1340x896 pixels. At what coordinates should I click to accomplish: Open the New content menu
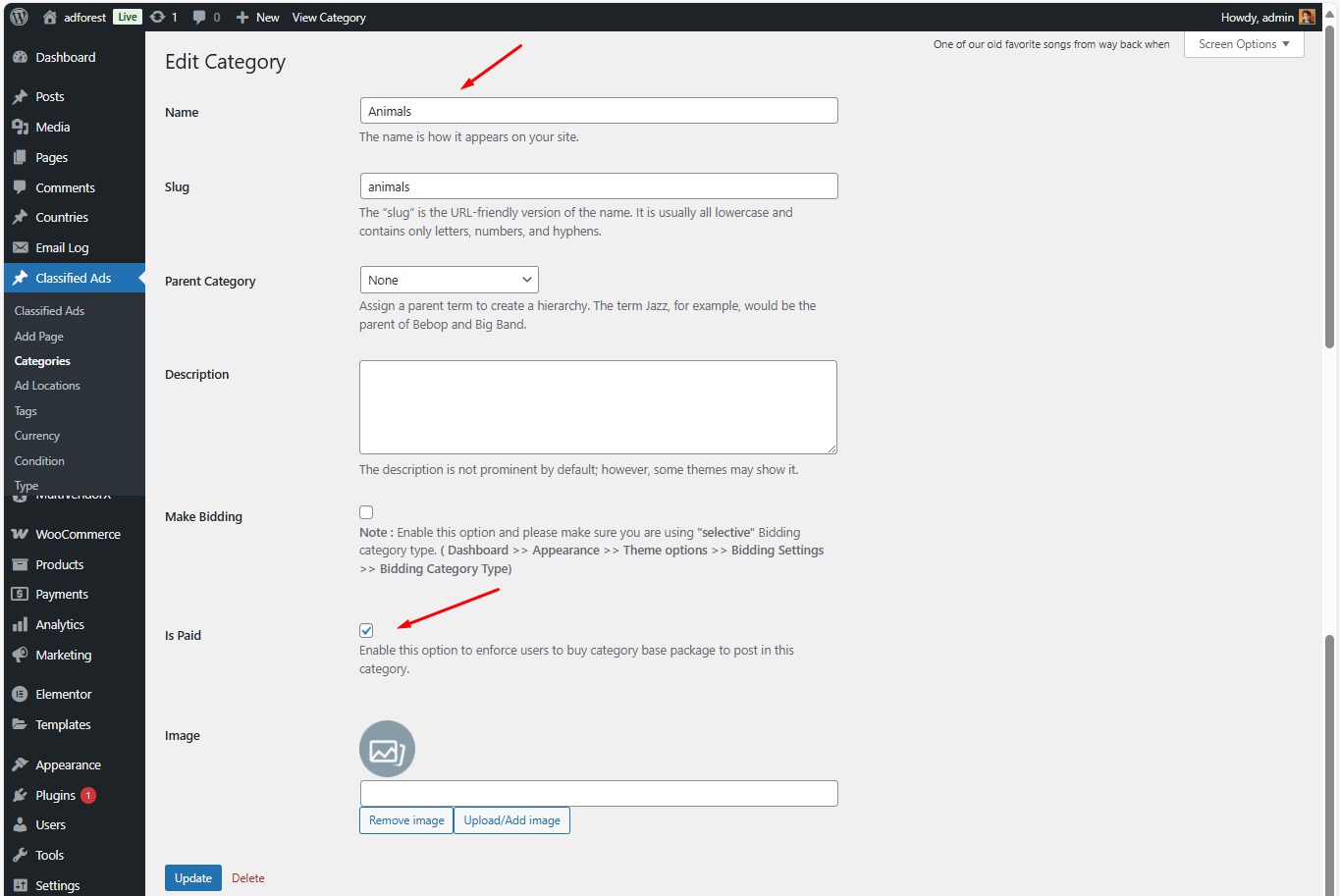(258, 17)
